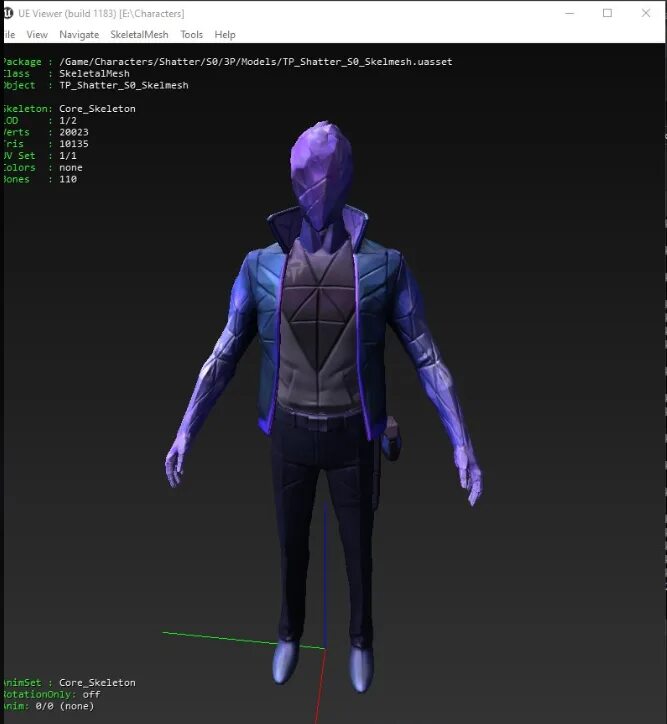Minimize the UE Viewer window

[x=570, y=13]
